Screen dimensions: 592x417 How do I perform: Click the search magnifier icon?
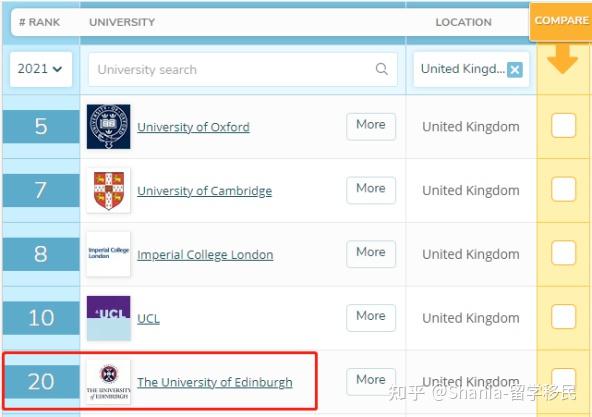(382, 69)
